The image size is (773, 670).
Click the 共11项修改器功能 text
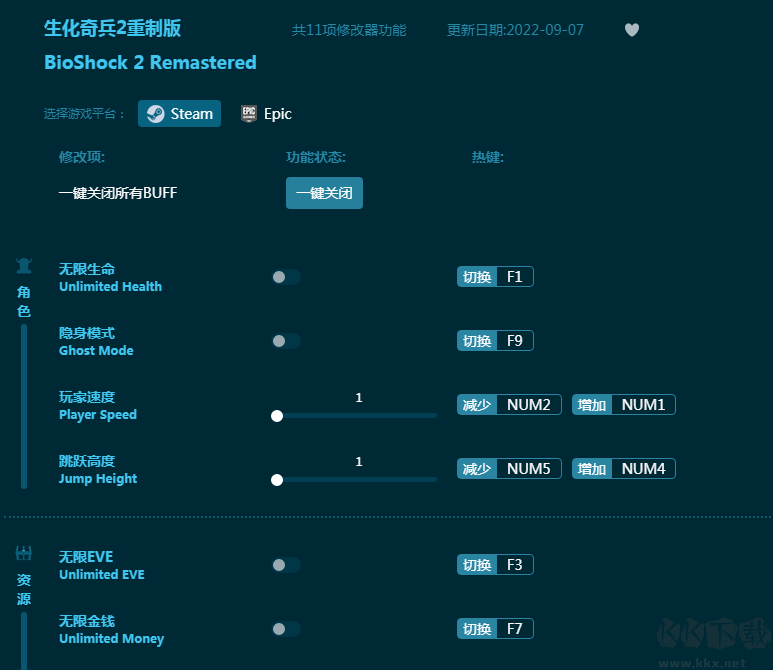(x=349, y=30)
